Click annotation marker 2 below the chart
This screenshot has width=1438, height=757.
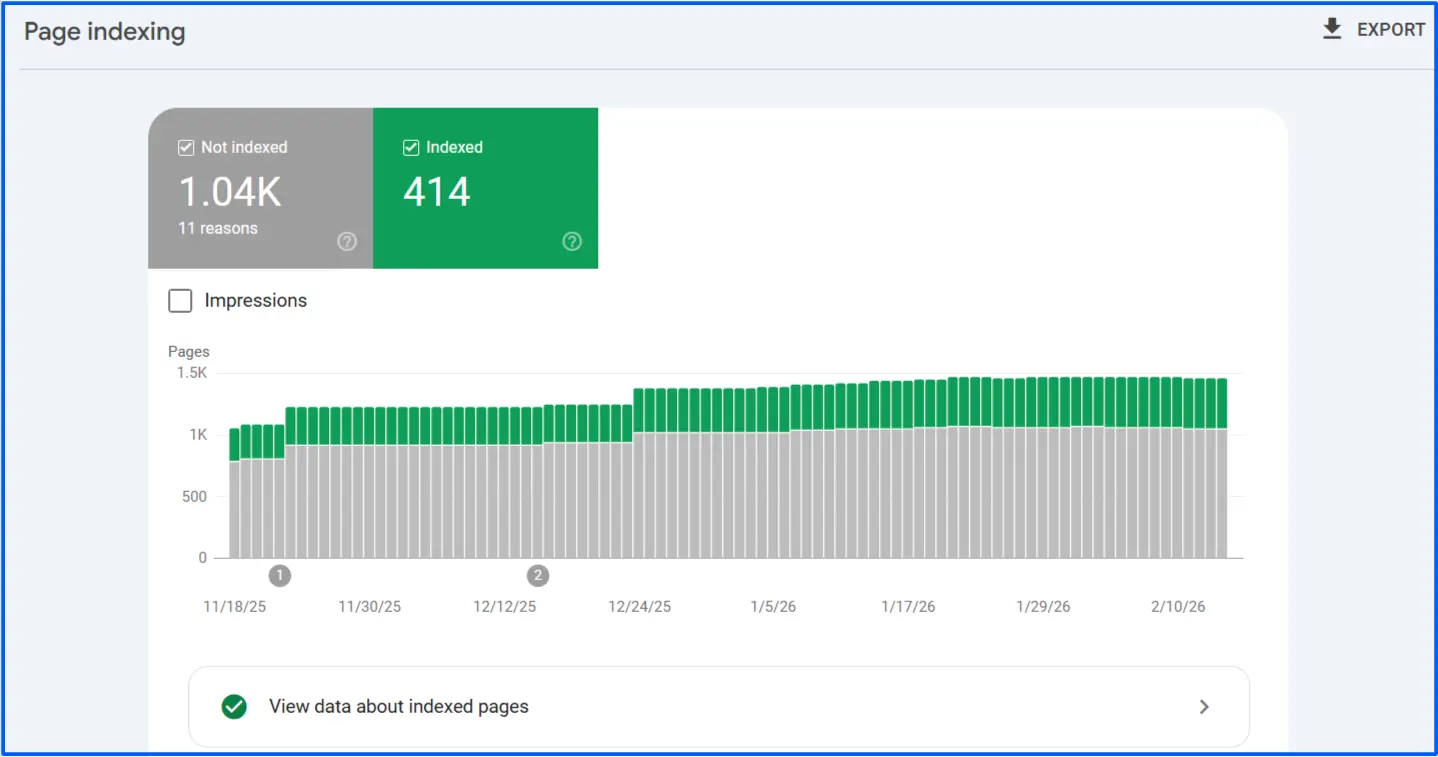[538, 575]
